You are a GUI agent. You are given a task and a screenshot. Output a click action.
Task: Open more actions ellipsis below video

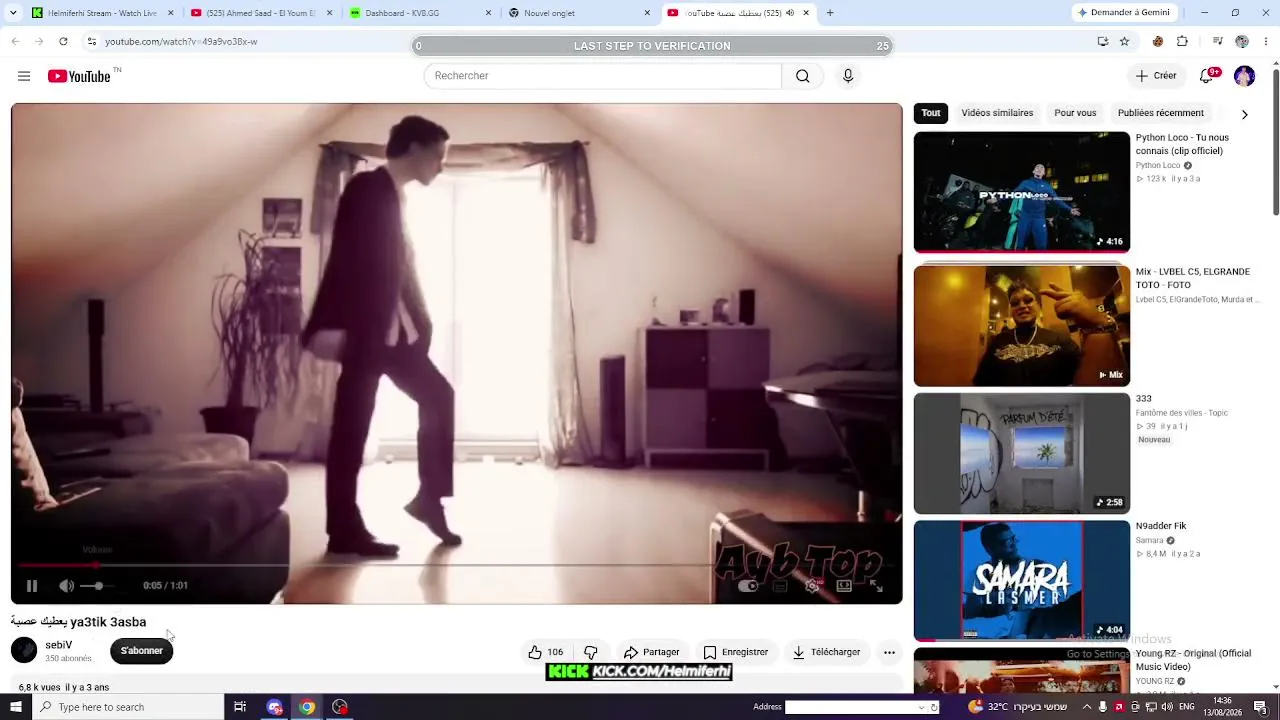pyautogui.click(x=889, y=652)
